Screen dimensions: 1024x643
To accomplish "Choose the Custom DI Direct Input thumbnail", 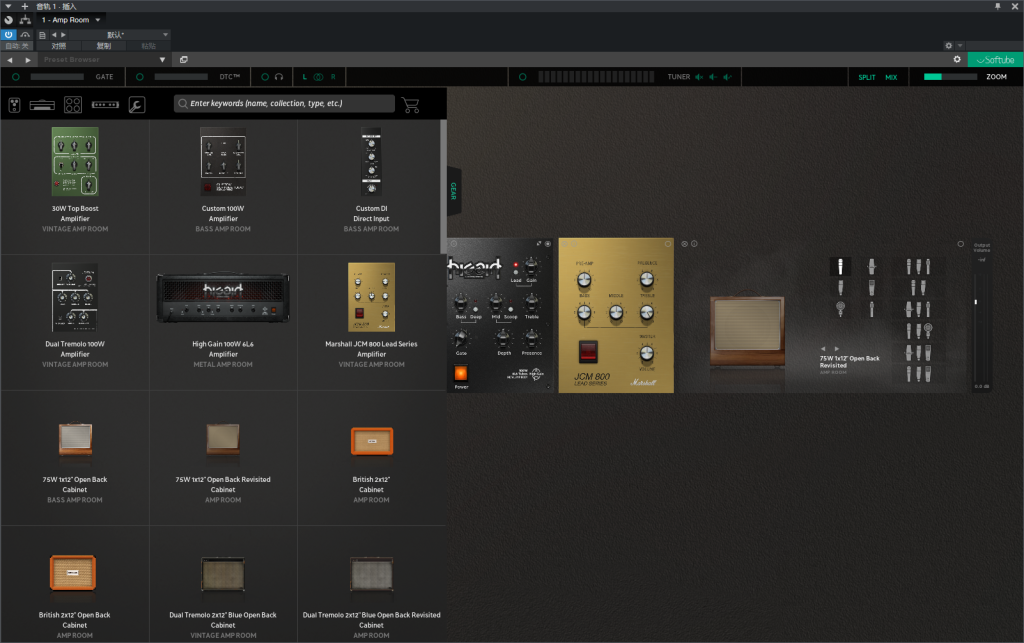I will (x=372, y=161).
